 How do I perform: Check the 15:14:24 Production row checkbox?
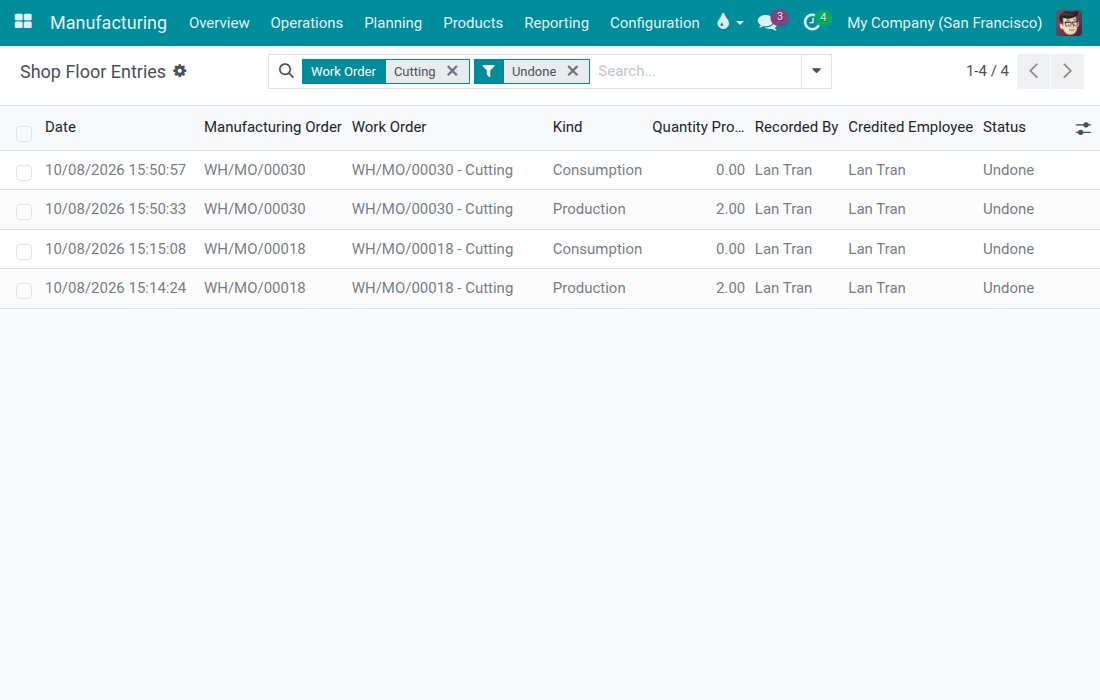[x=24, y=290]
